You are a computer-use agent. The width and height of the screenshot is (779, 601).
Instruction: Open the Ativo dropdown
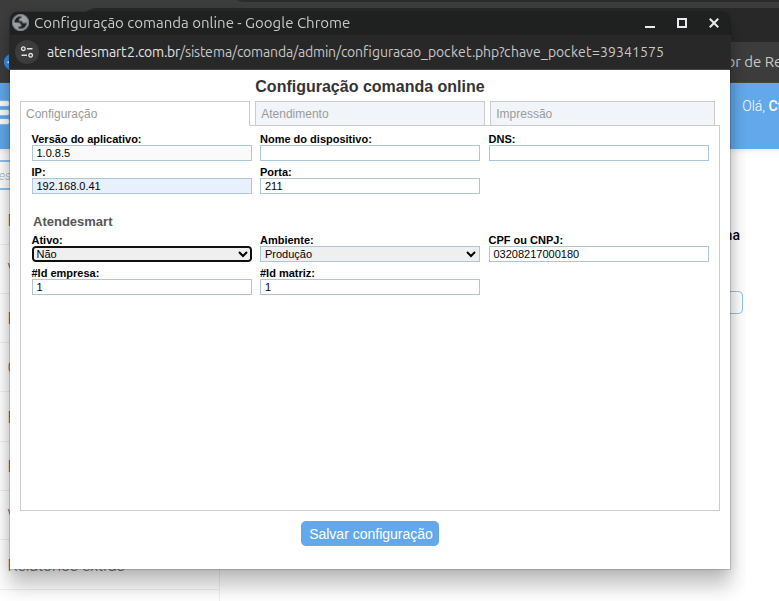(142, 254)
